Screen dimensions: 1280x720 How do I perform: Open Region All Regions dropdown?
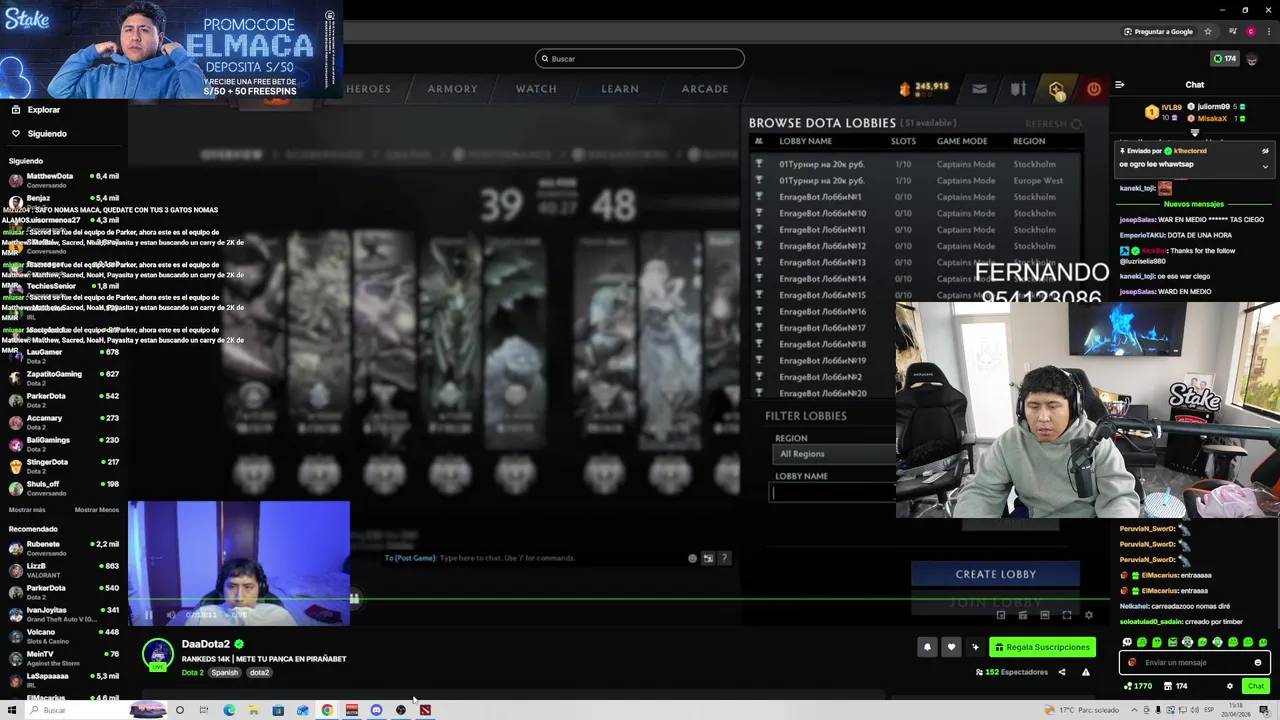835,454
